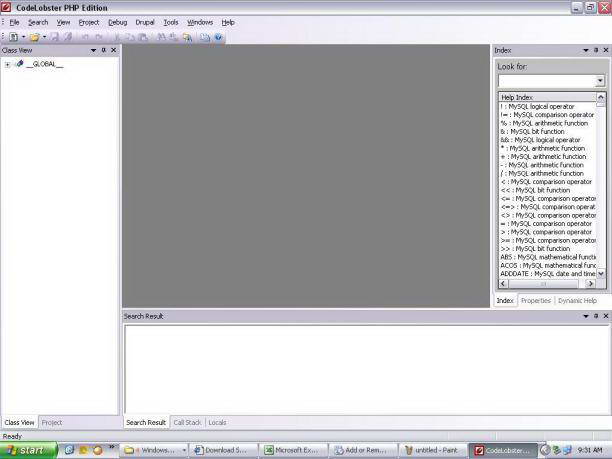Switch to the Call Stack tab
612x459 pixels.
tap(187, 422)
